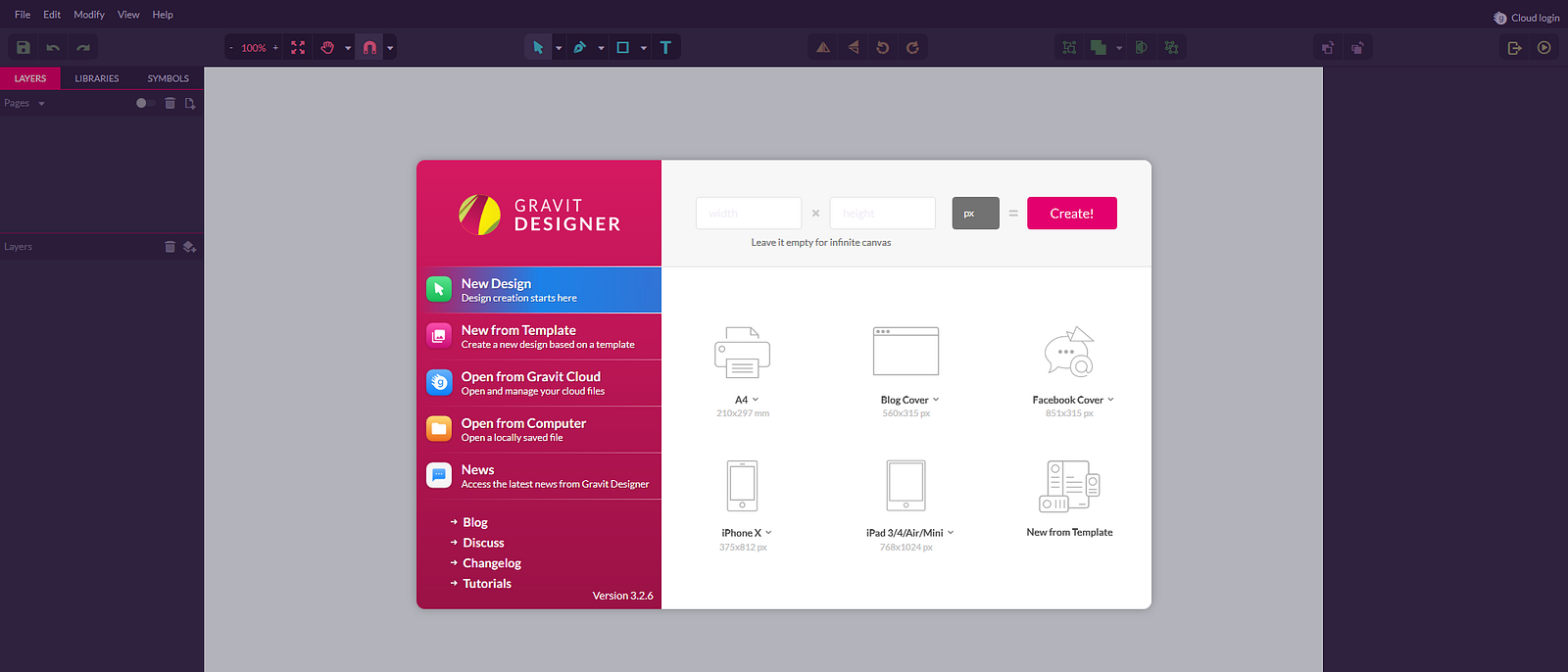This screenshot has height=672, width=1568.
Task: Select the Text tool
Action: tap(665, 47)
